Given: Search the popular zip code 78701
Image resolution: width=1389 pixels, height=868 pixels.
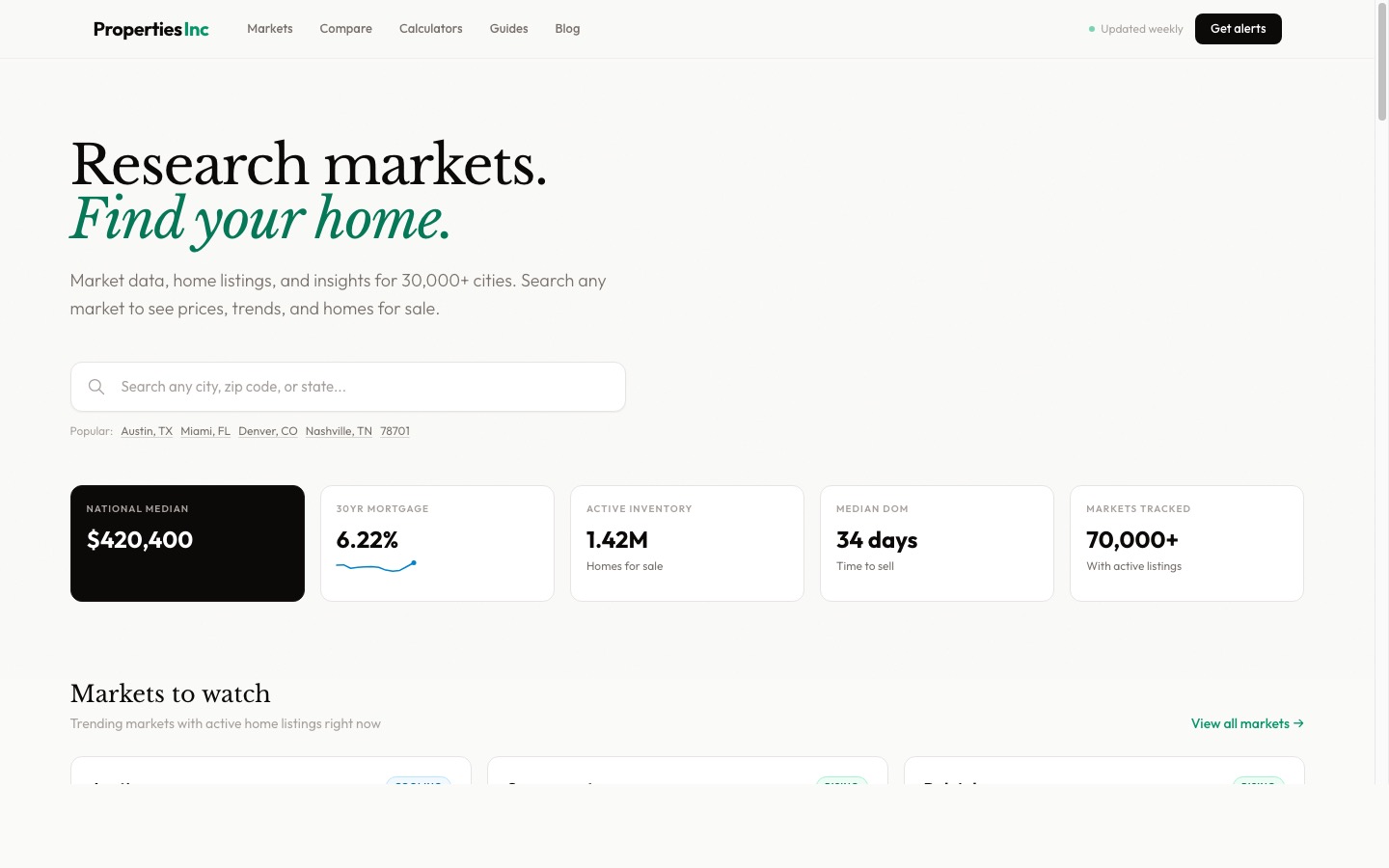Looking at the screenshot, I should click(x=395, y=431).
